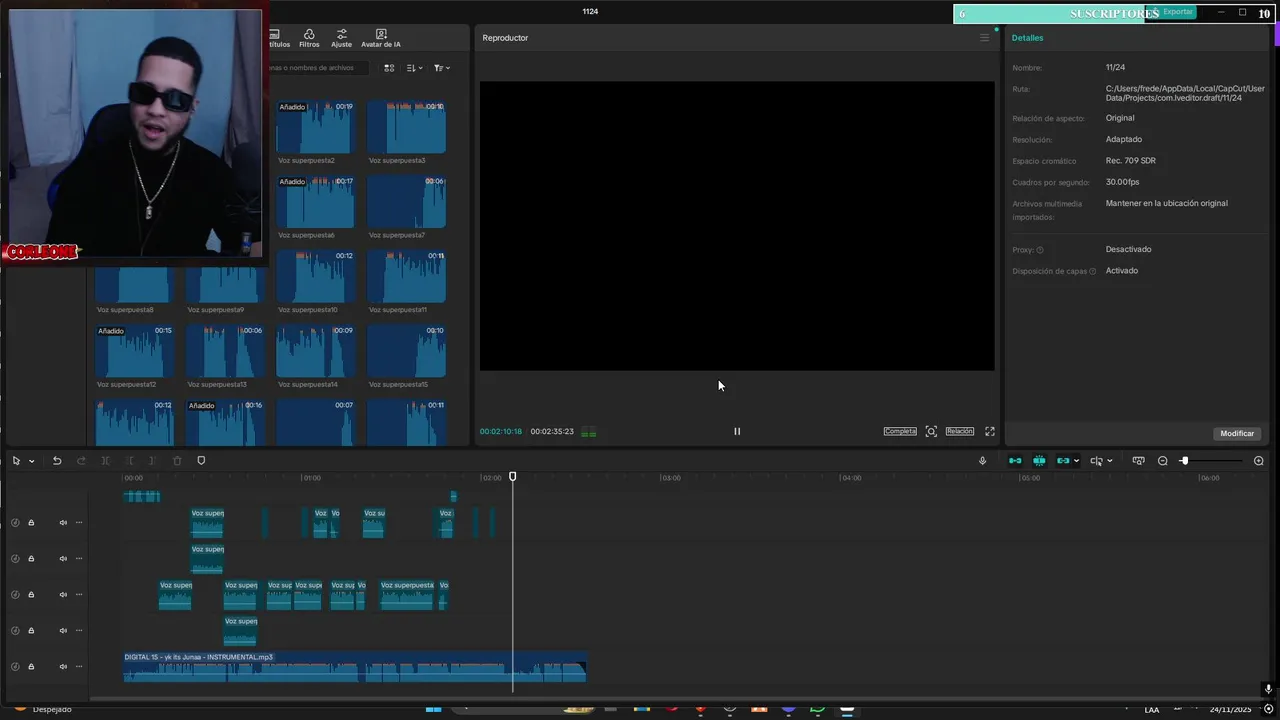This screenshot has height=720, width=1280.
Task: Open the media sort order dropdown
Action: click(415, 68)
